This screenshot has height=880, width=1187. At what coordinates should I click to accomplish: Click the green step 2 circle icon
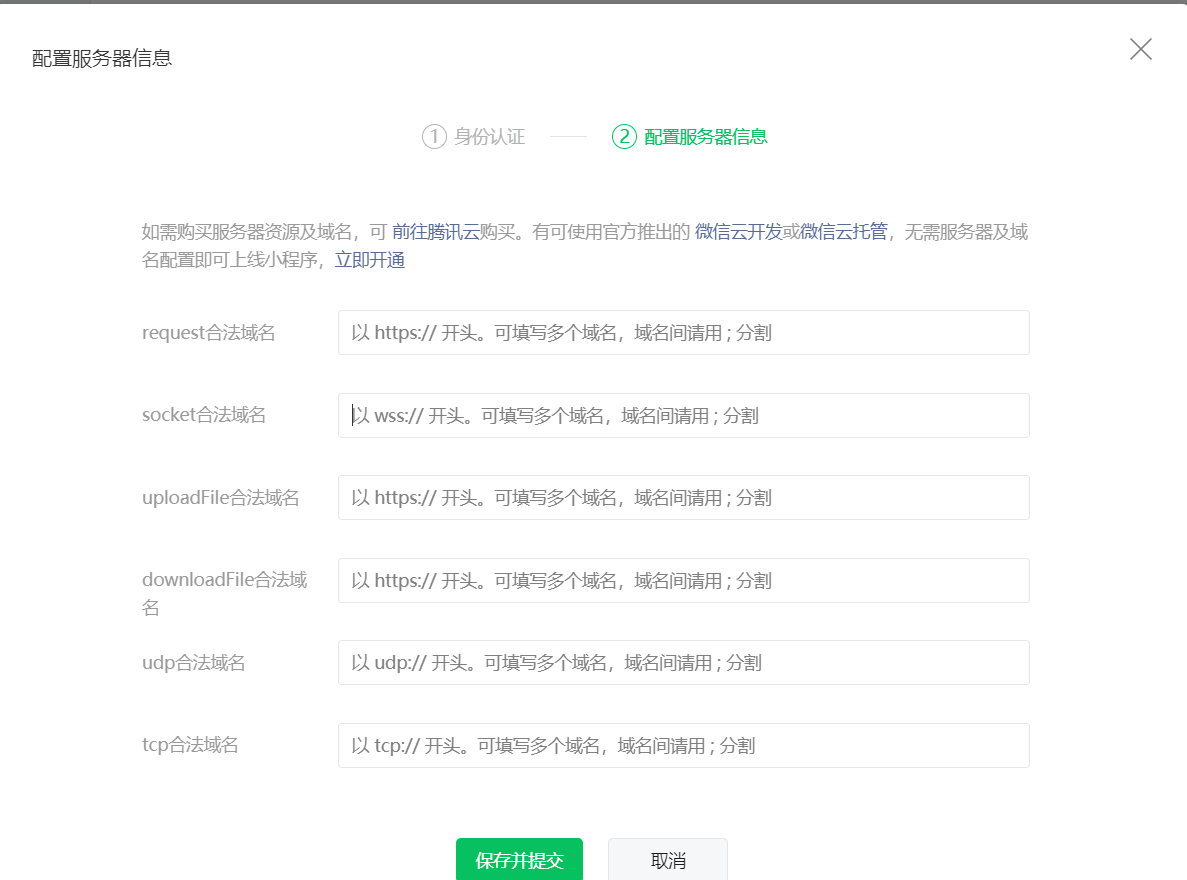point(622,137)
